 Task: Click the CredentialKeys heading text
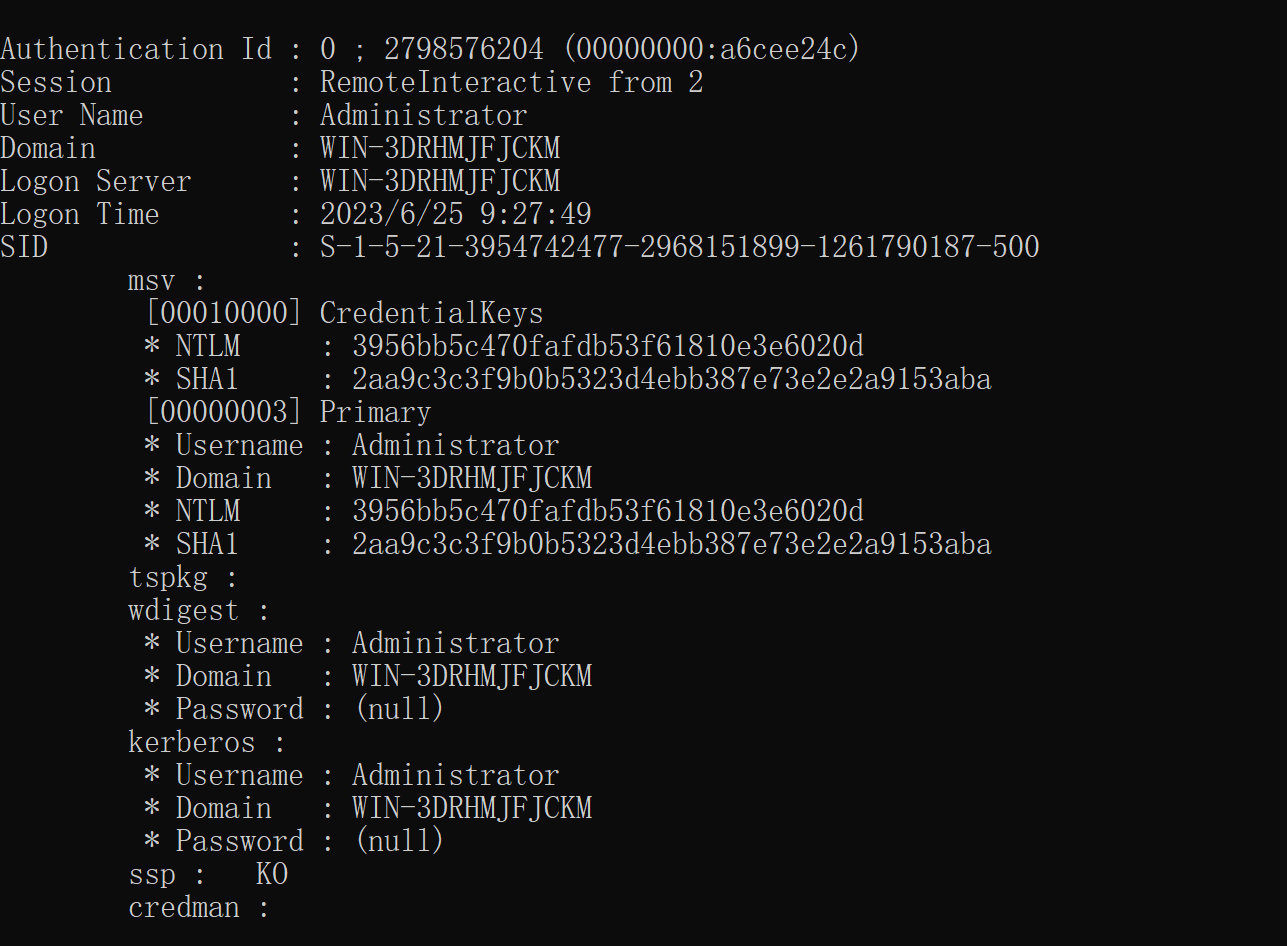[x=431, y=313]
